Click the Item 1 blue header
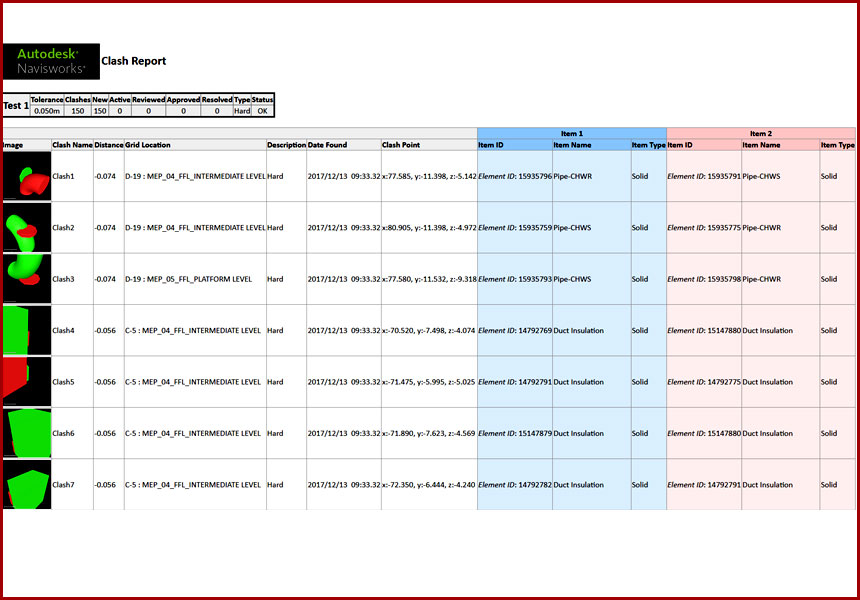 pos(572,133)
